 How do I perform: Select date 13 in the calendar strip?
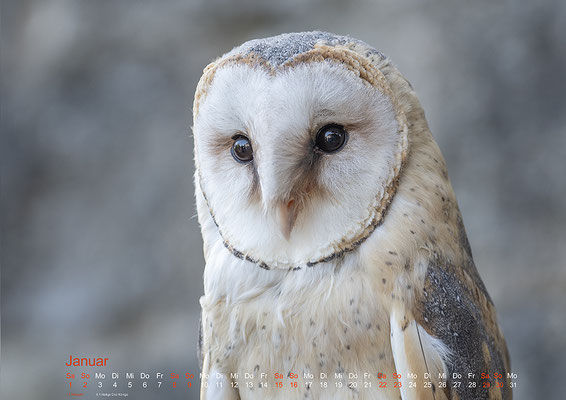tap(249, 385)
